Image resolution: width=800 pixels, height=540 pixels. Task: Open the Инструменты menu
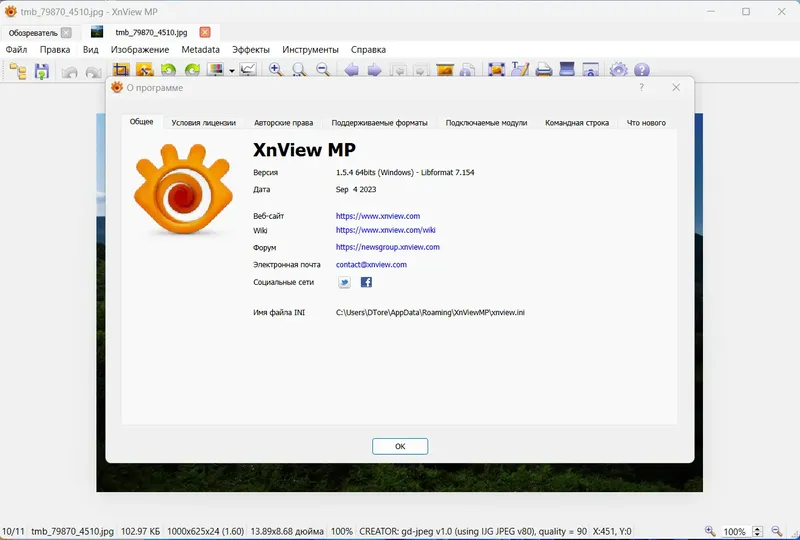[310, 50]
